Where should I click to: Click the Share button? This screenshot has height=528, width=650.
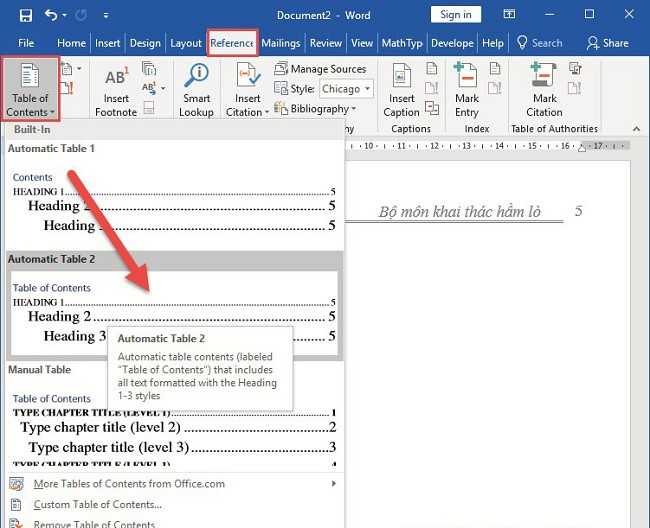click(607, 43)
